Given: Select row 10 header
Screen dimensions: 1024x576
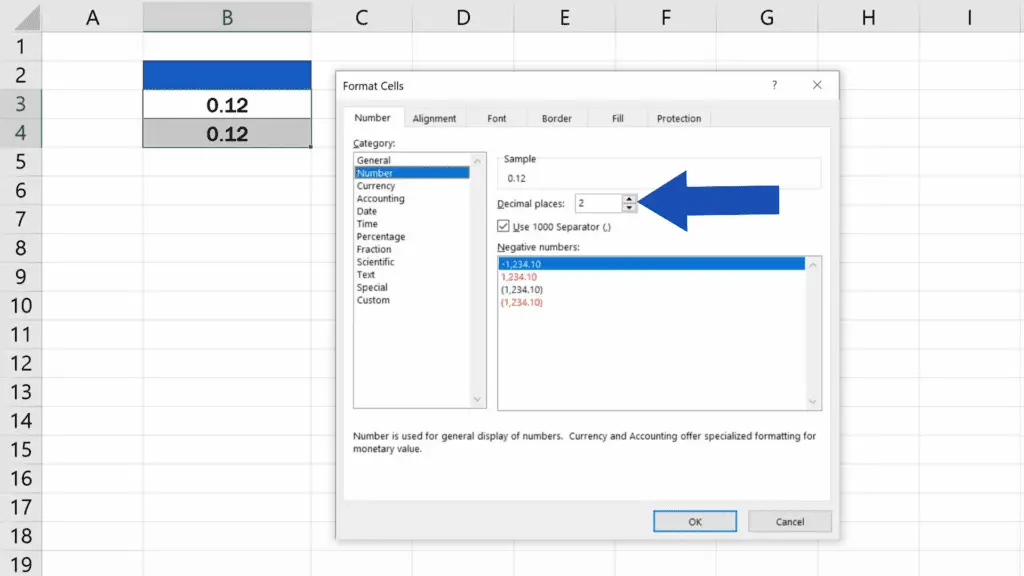Looking at the screenshot, I should [x=21, y=306].
